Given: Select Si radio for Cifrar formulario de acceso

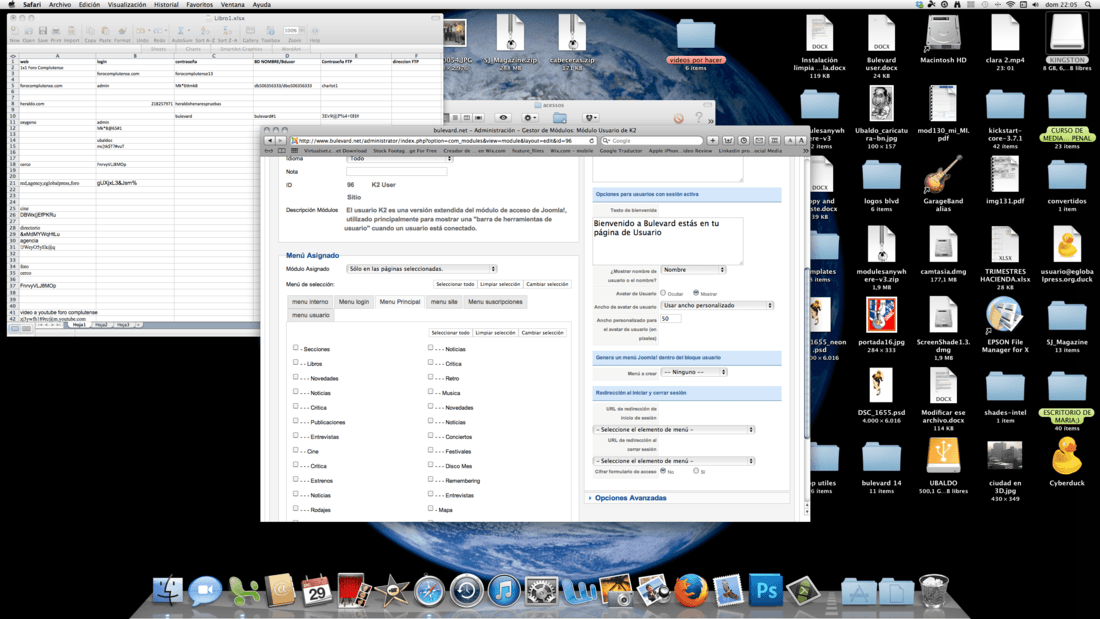Looking at the screenshot, I should coord(696,471).
